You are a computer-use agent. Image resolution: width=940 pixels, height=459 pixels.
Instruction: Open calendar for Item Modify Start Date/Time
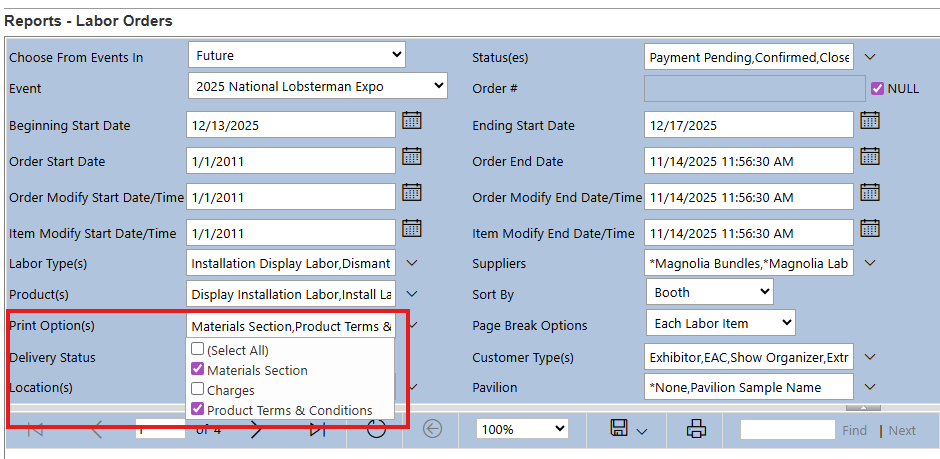(411, 229)
